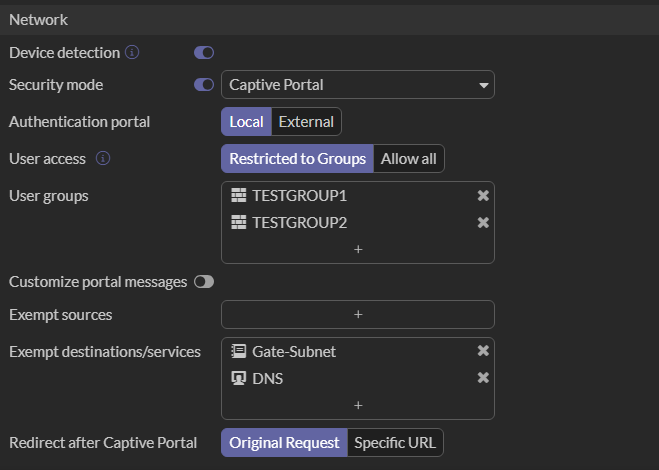Open the Captive Portal security mode dropdown

coord(357,85)
